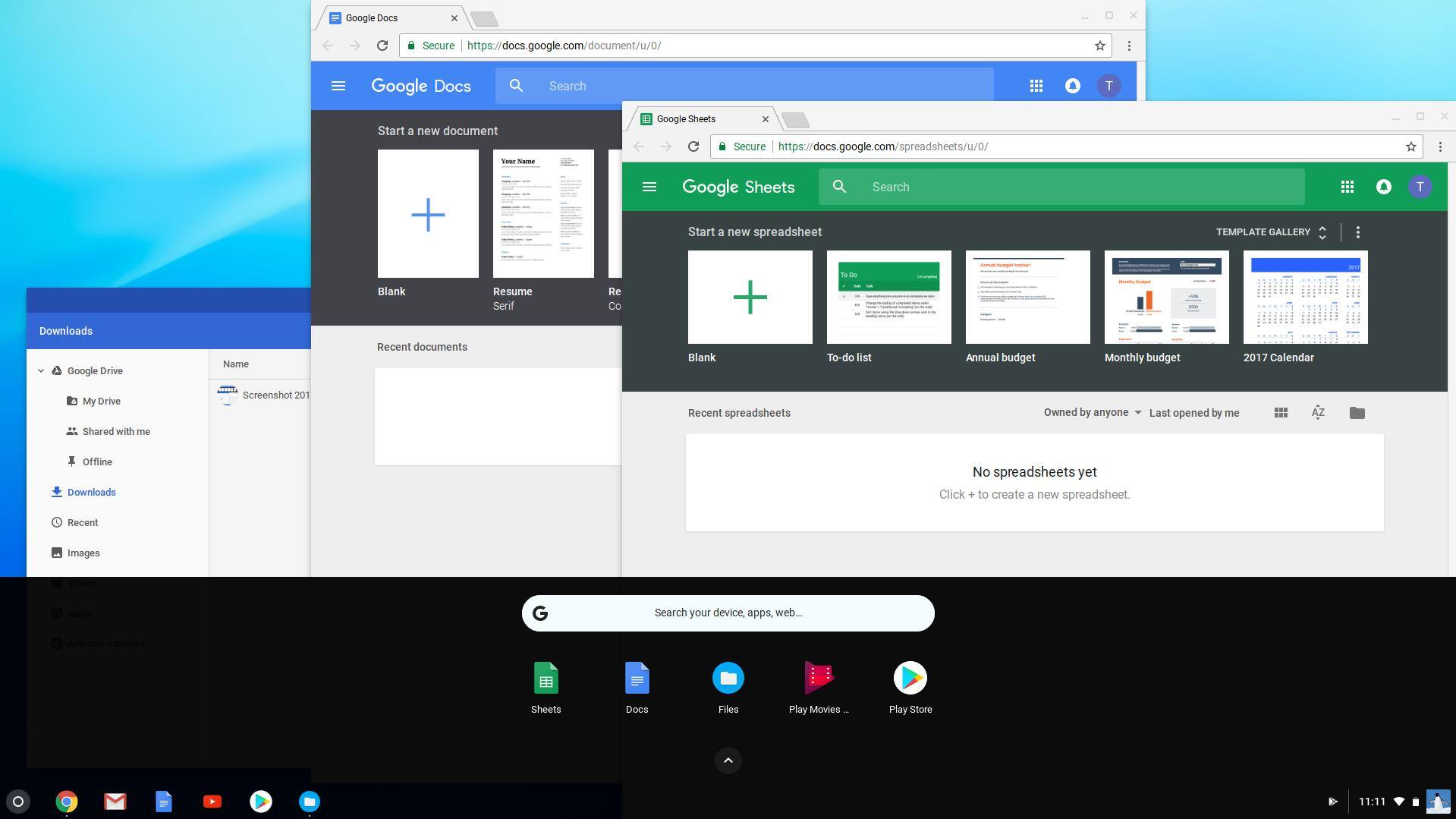
Task: Collapse the Google Drive tree node
Action: coord(41,371)
